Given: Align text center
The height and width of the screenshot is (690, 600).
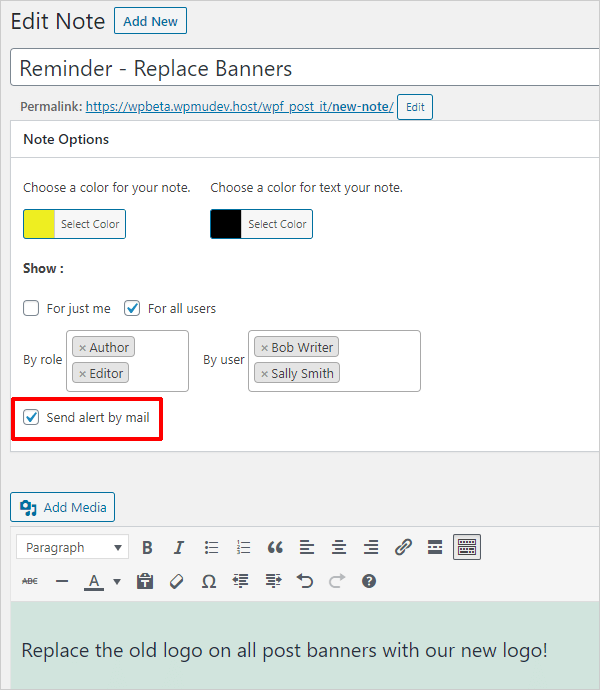Looking at the screenshot, I should tap(339, 547).
